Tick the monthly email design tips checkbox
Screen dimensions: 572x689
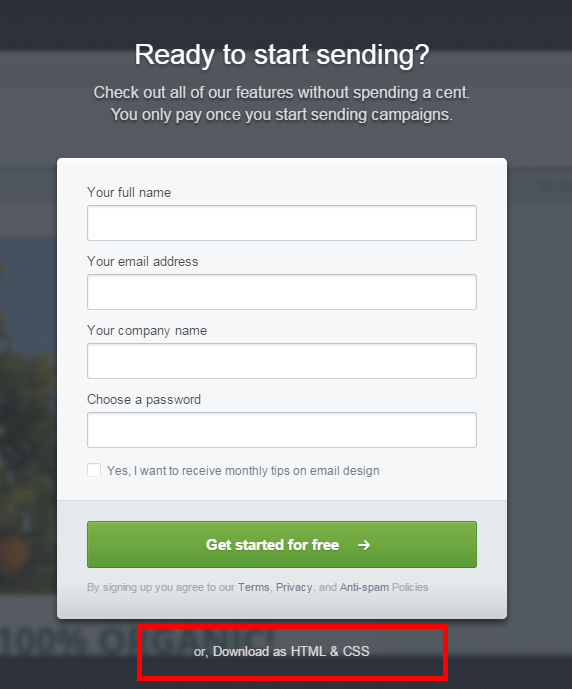(x=94, y=470)
